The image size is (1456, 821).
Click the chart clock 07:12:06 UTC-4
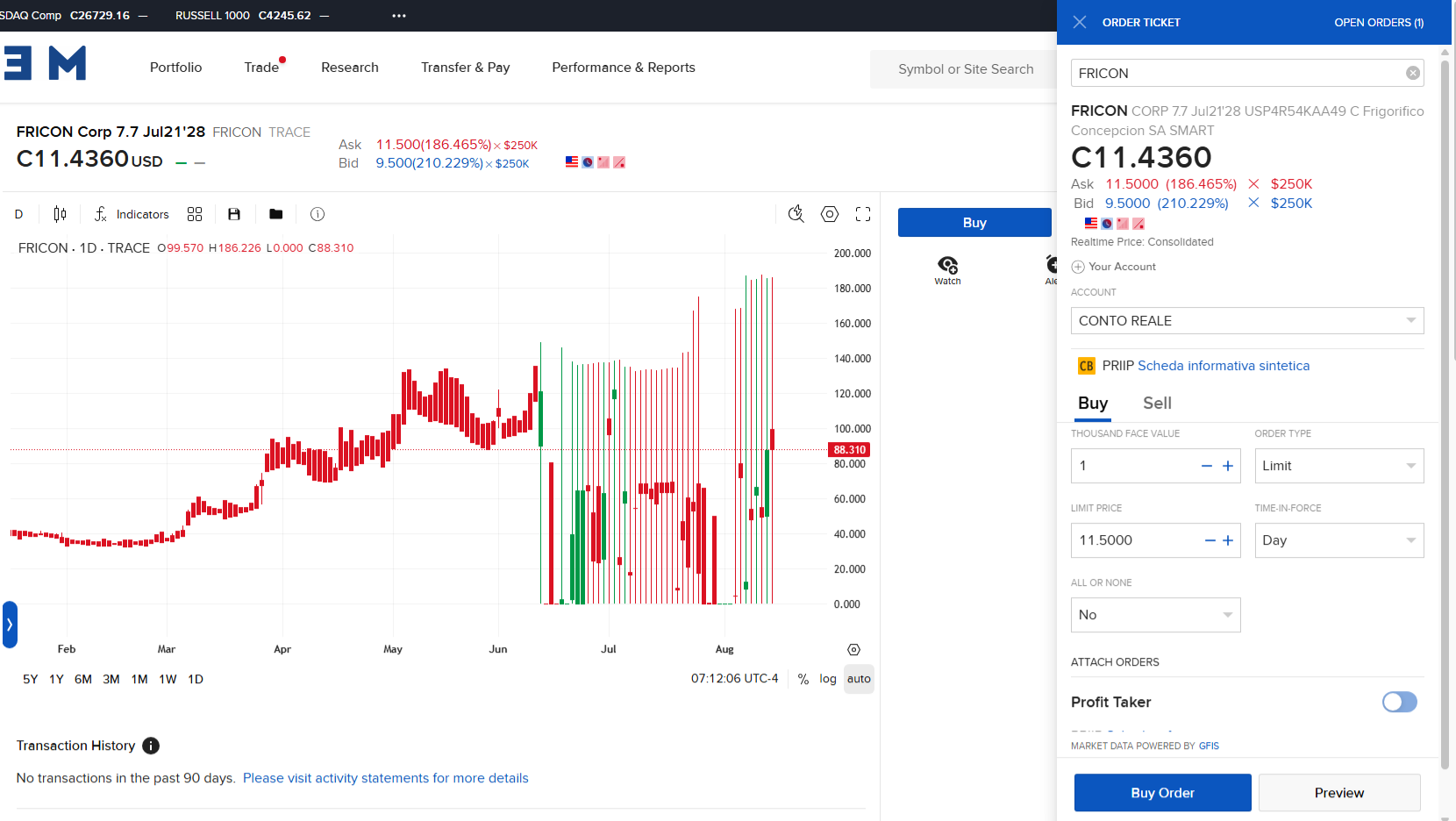tap(735, 679)
